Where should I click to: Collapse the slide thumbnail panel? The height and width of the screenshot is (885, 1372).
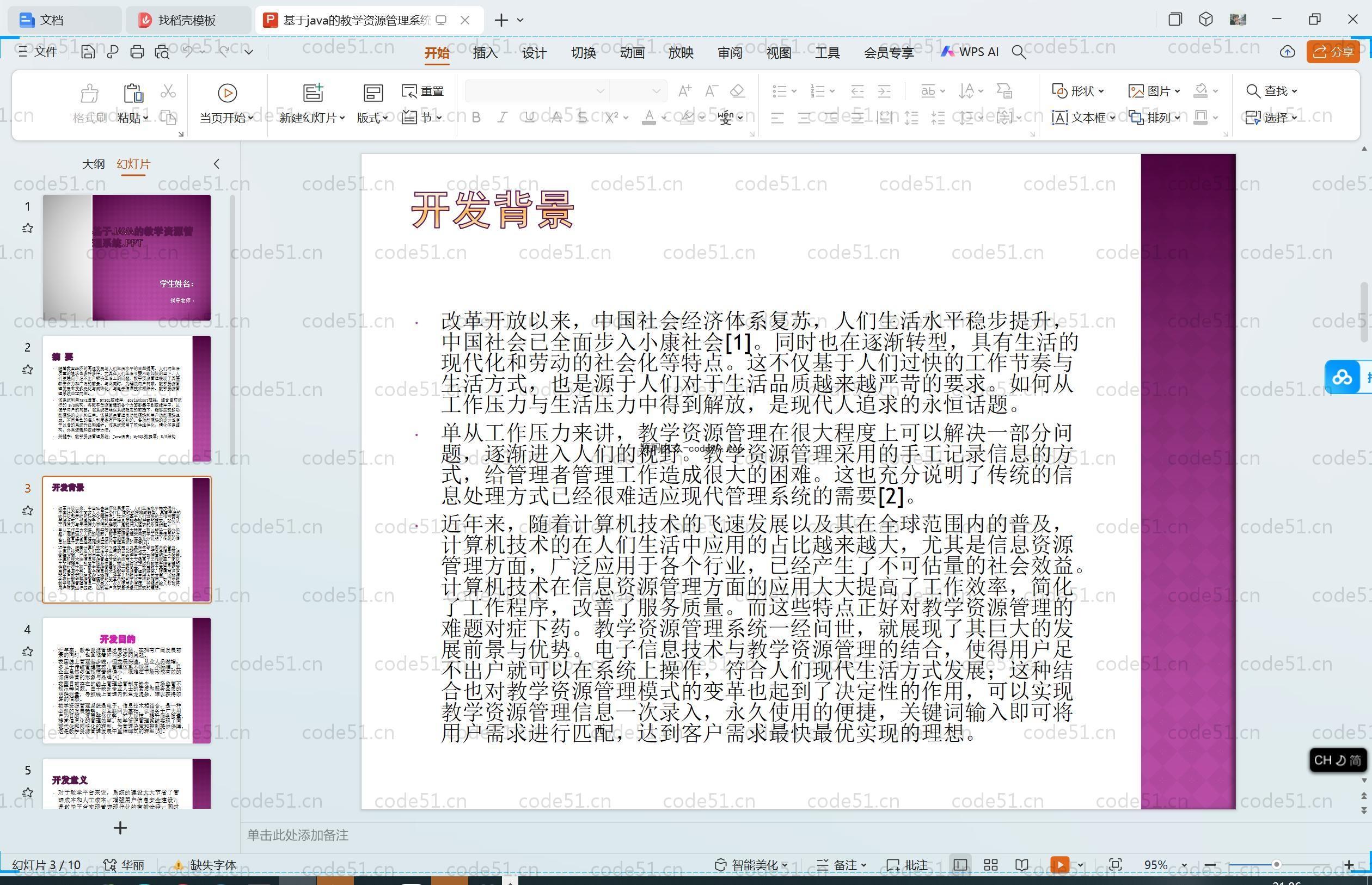tap(217, 164)
